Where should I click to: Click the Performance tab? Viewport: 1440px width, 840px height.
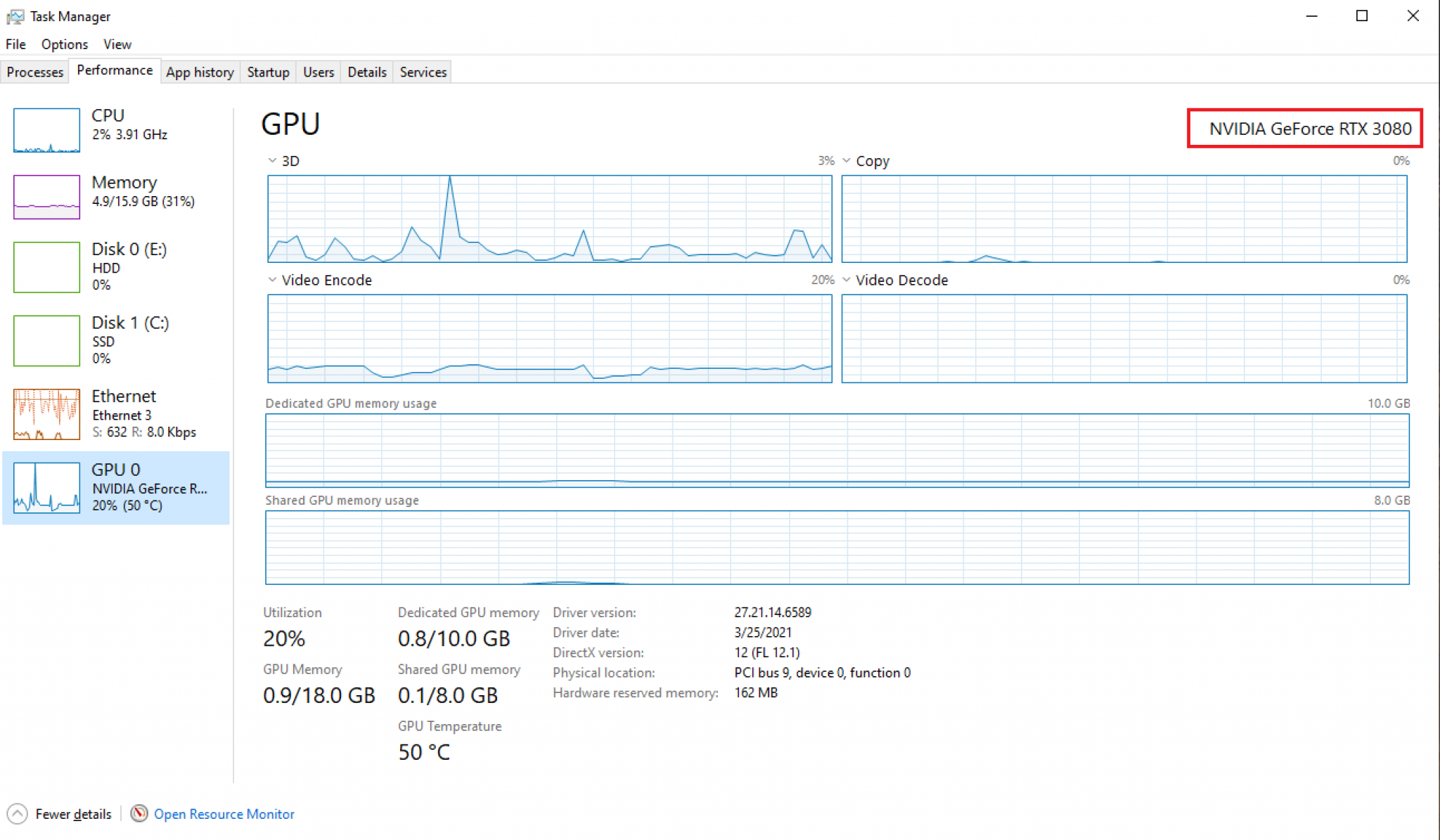(x=115, y=70)
